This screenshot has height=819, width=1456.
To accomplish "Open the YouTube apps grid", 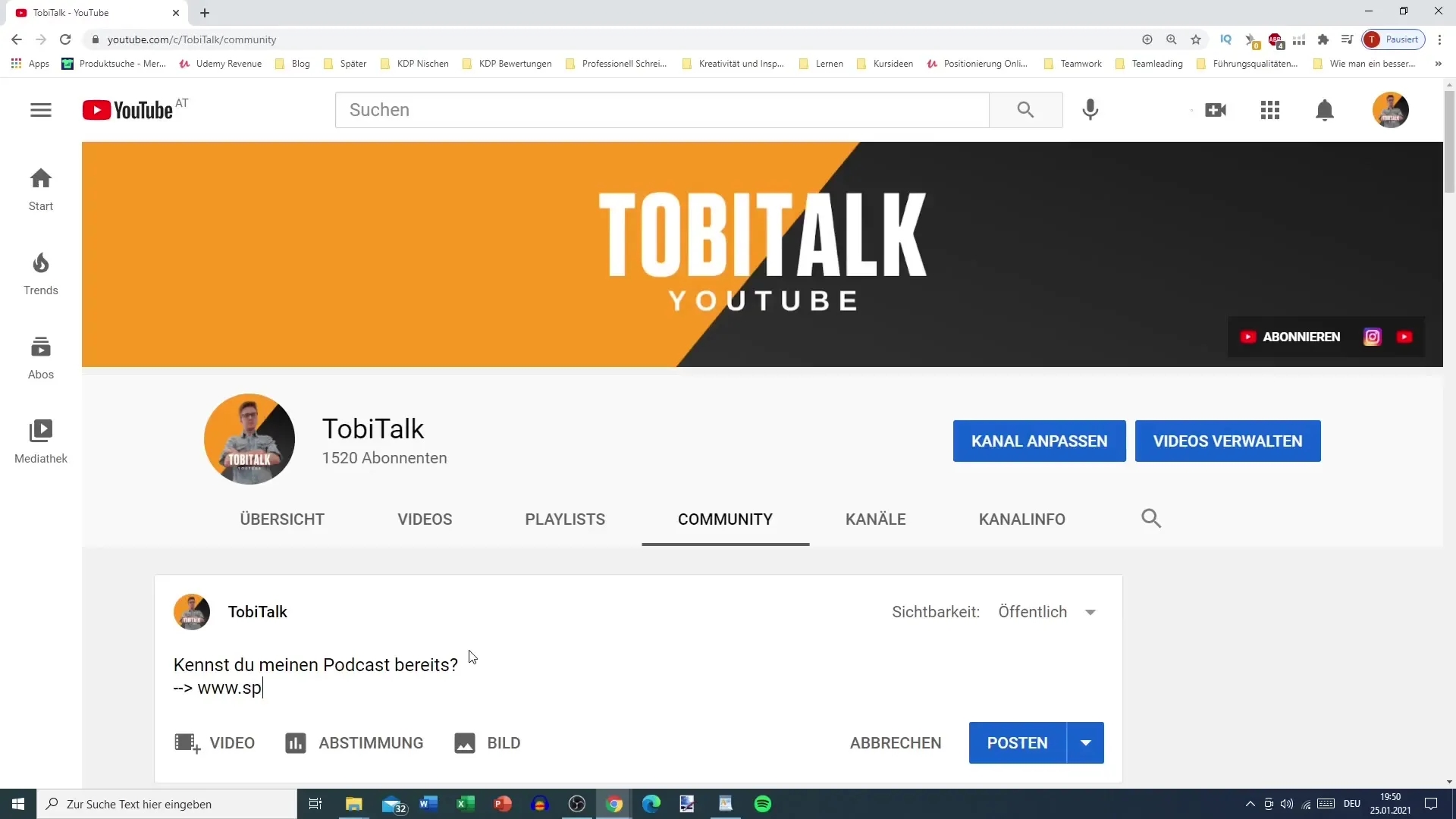I will 1270,110.
